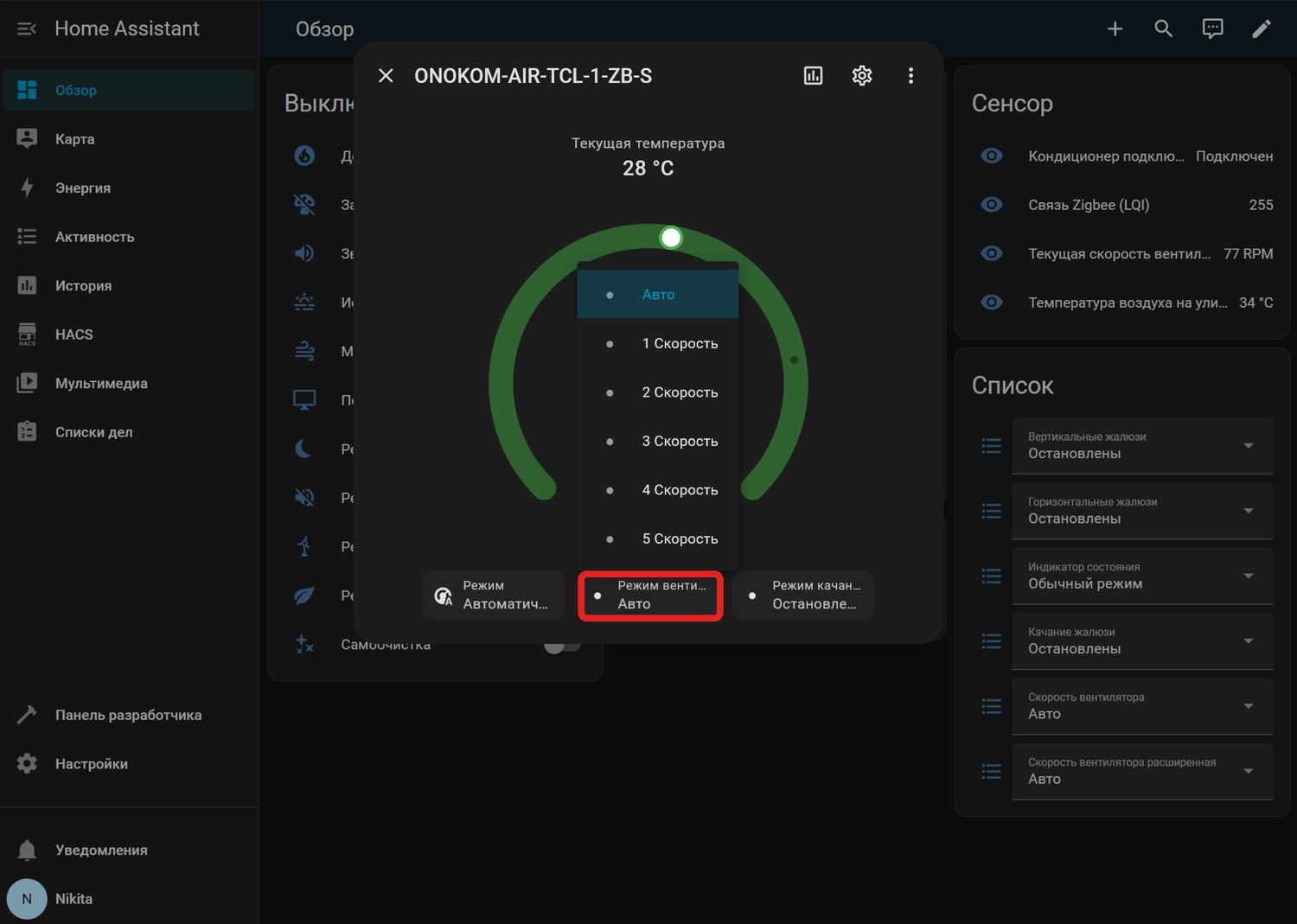Select 1 Скорость fan mode
1297x924 pixels.
coord(658,344)
